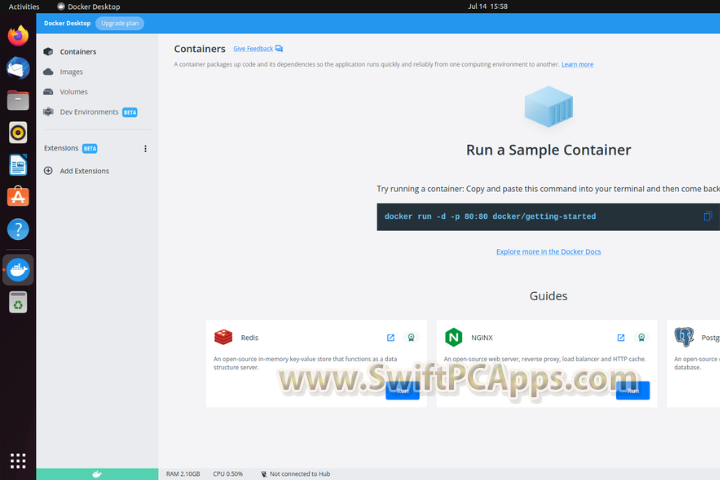Click the Images cloud icon in sidebar
The width and height of the screenshot is (720, 480).
tap(48, 72)
